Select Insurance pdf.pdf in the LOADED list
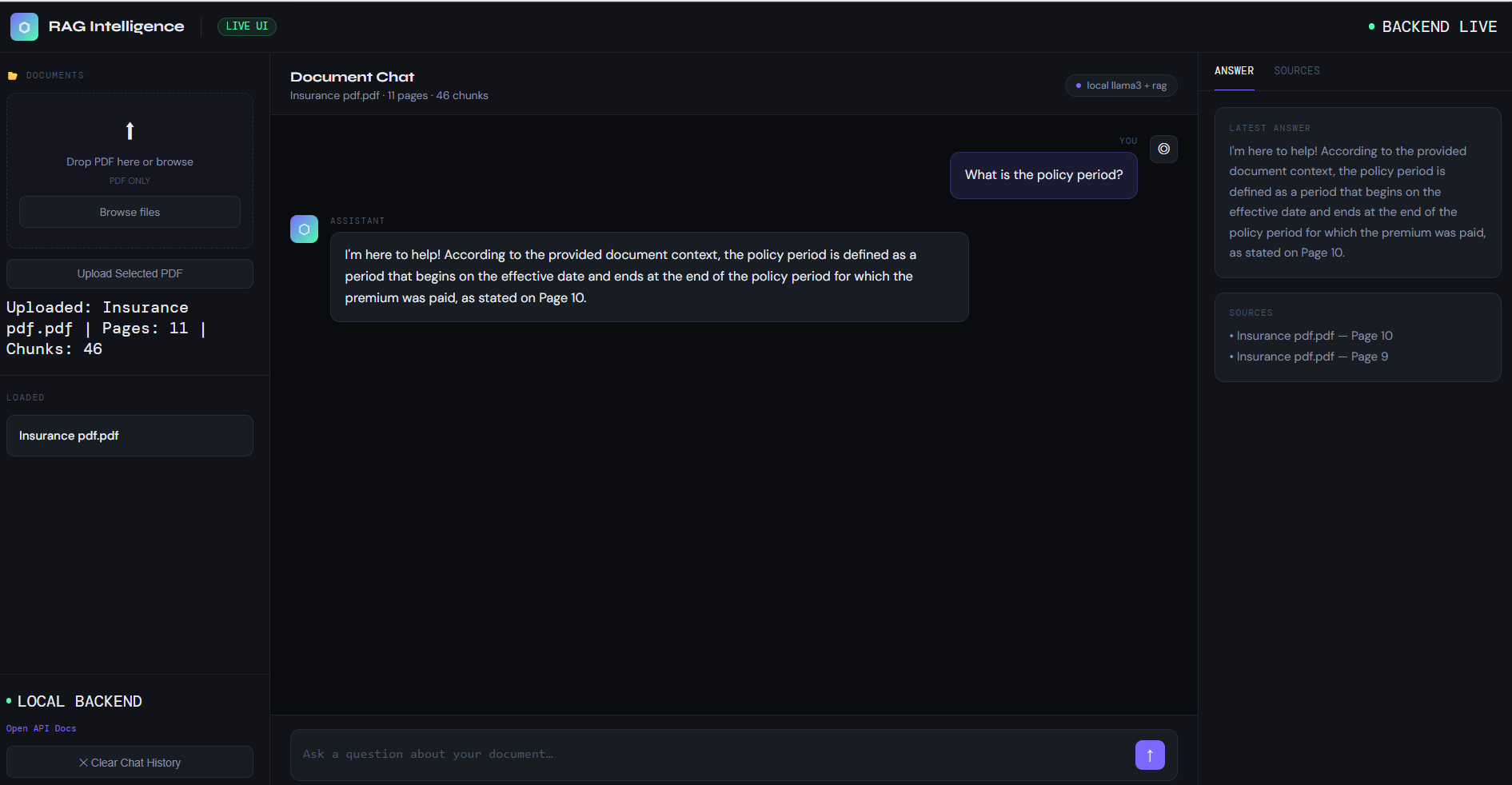This screenshot has width=1512, height=785. coord(130,436)
